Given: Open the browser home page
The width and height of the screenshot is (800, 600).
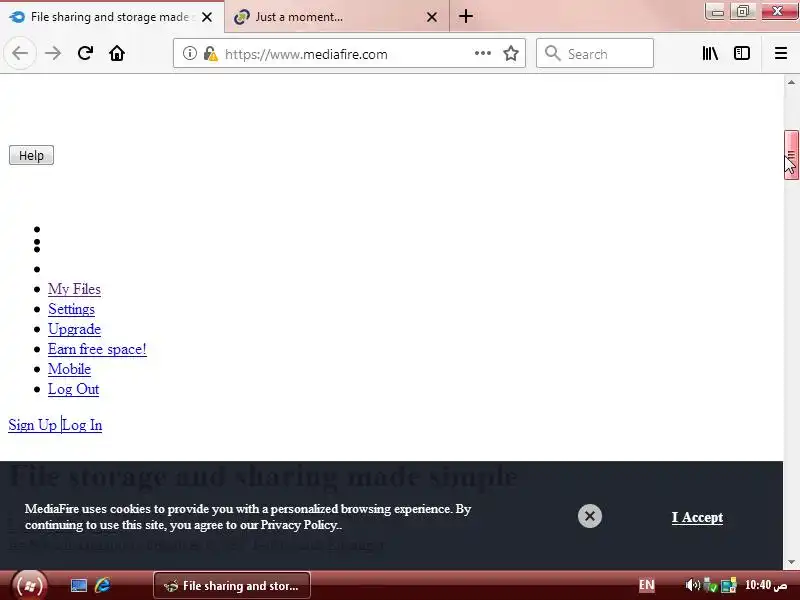Looking at the screenshot, I should 117,53.
